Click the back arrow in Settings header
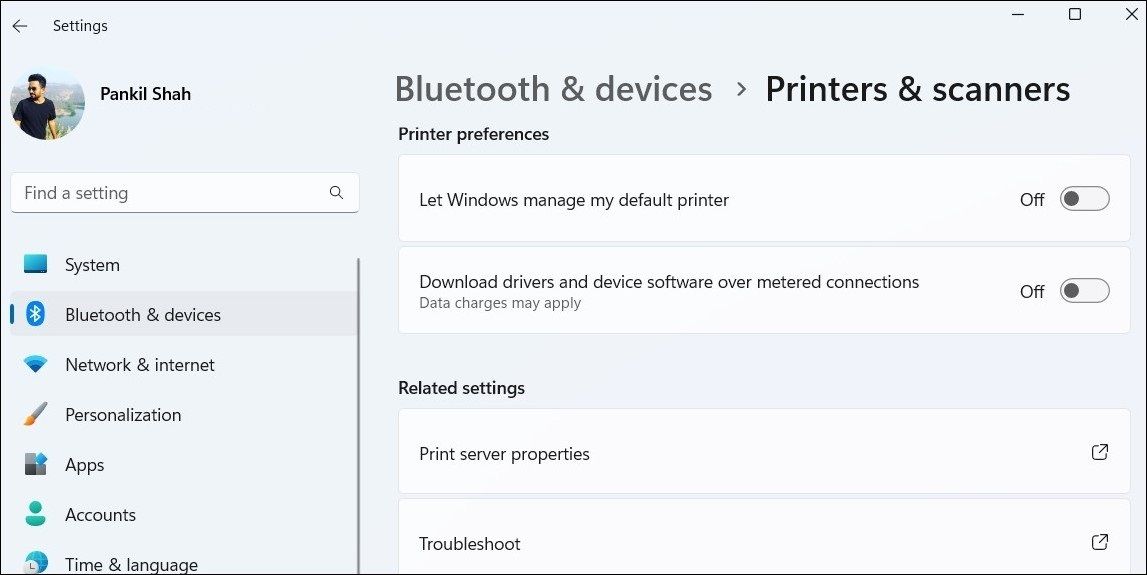The width and height of the screenshot is (1147, 575). pos(20,26)
